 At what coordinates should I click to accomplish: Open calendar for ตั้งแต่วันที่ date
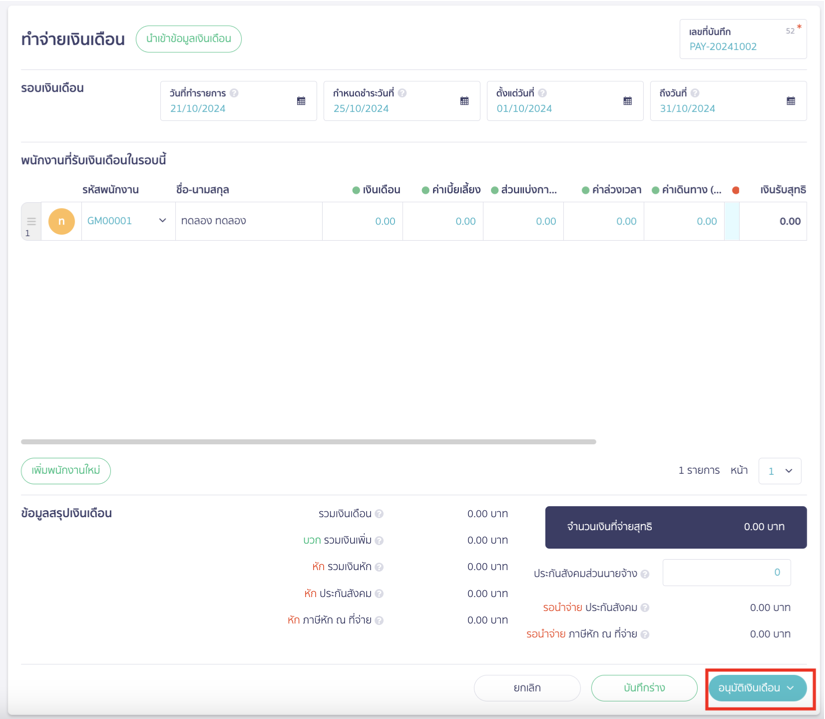point(628,101)
